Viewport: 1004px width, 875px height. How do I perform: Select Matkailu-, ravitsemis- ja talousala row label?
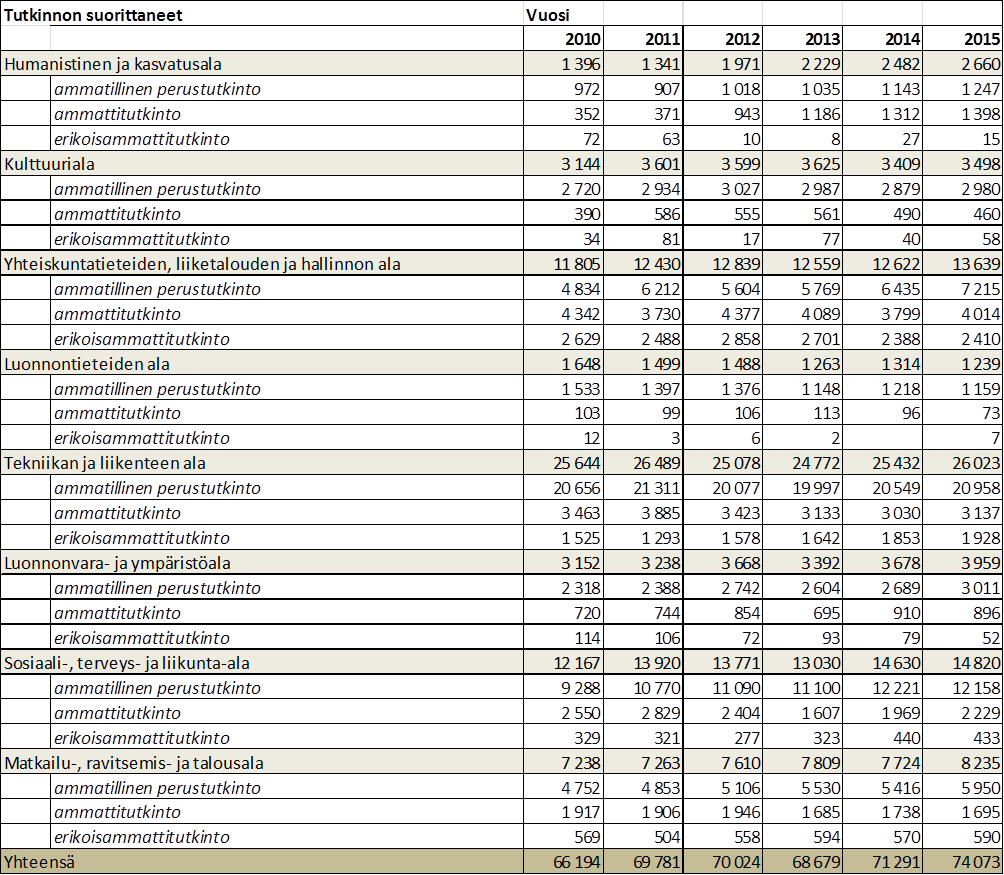(134, 763)
